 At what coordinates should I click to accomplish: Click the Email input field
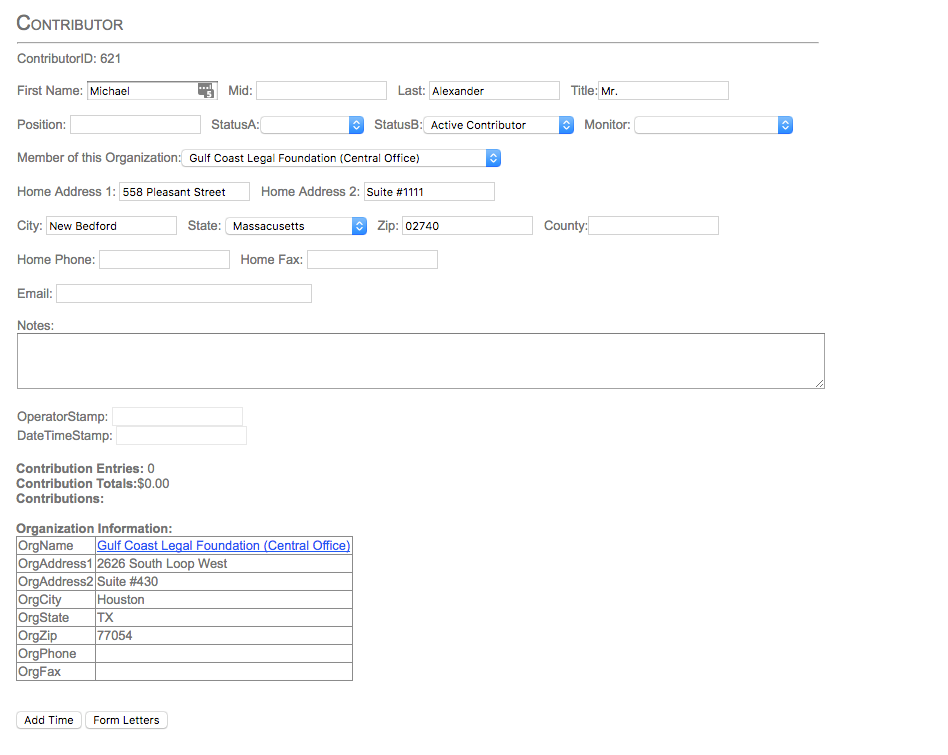click(184, 294)
